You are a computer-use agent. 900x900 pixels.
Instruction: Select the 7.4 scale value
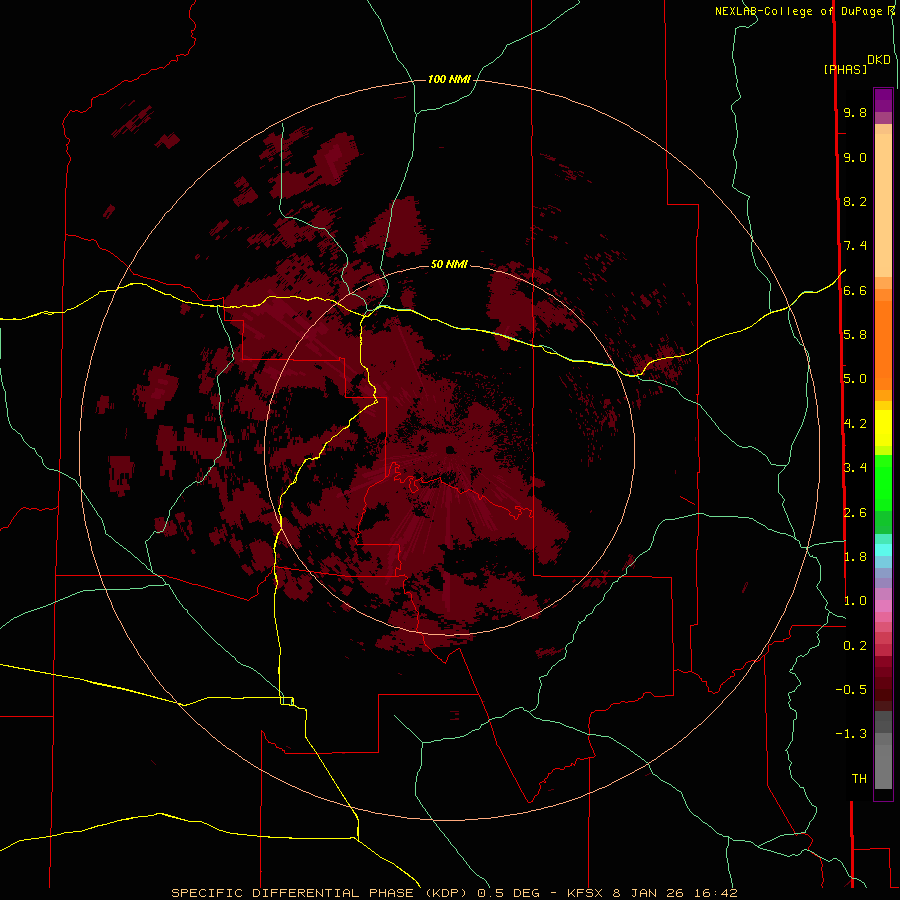click(855, 246)
